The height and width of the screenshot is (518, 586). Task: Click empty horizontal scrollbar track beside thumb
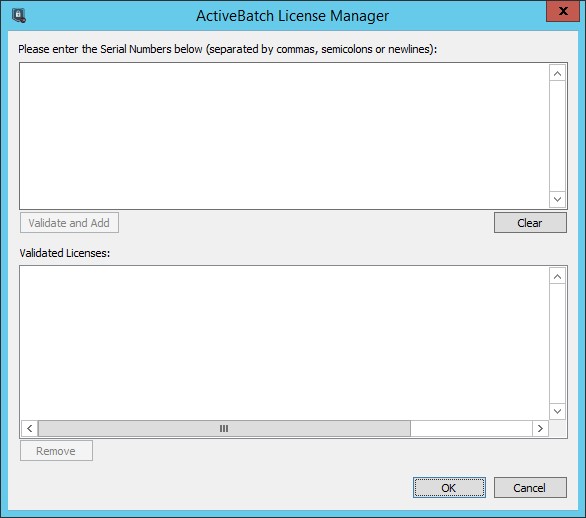471,428
